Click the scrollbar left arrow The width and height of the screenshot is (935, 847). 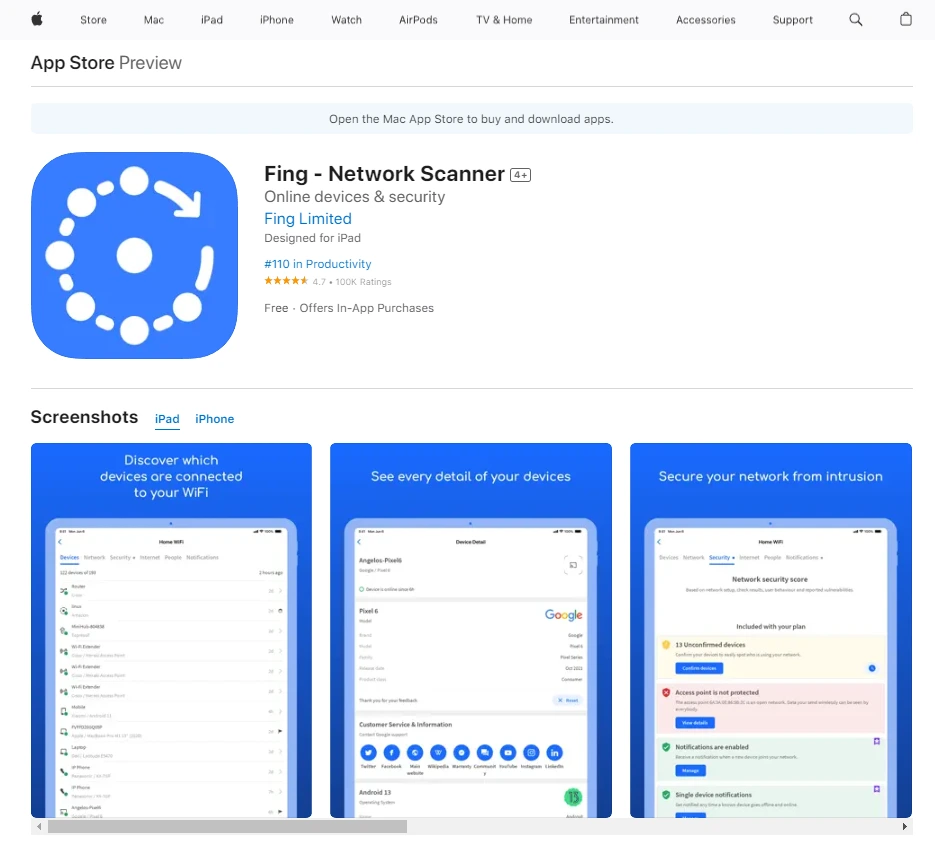(x=39, y=827)
